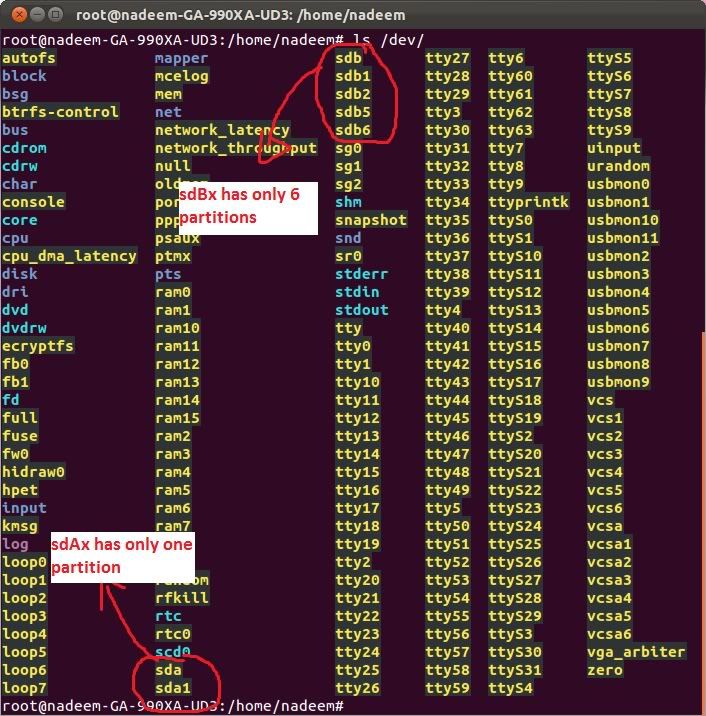The width and height of the screenshot is (706, 716).
Task: Click the 'rtc0' entry
Action: click(173, 634)
